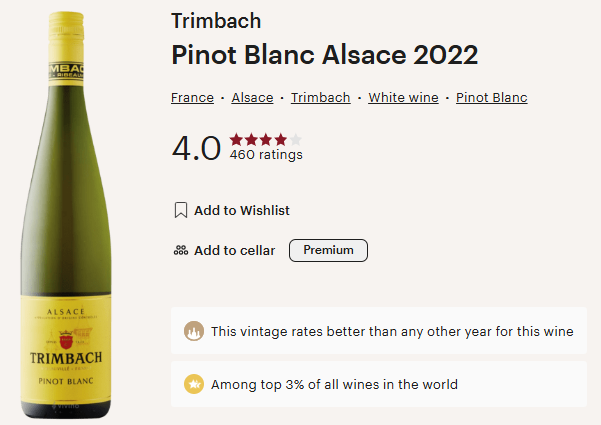This screenshot has width=601, height=425.
Task: Click the third red rating star
Action: [265, 139]
